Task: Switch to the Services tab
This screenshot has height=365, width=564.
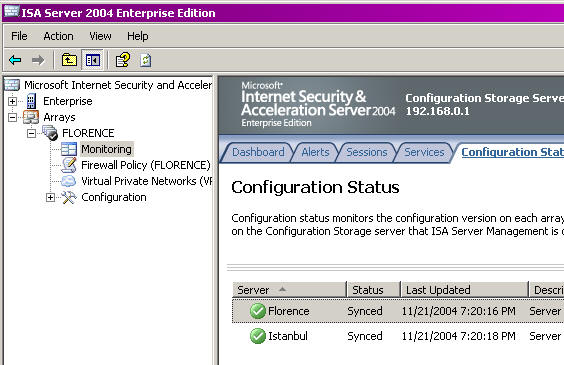Action: point(424,152)
